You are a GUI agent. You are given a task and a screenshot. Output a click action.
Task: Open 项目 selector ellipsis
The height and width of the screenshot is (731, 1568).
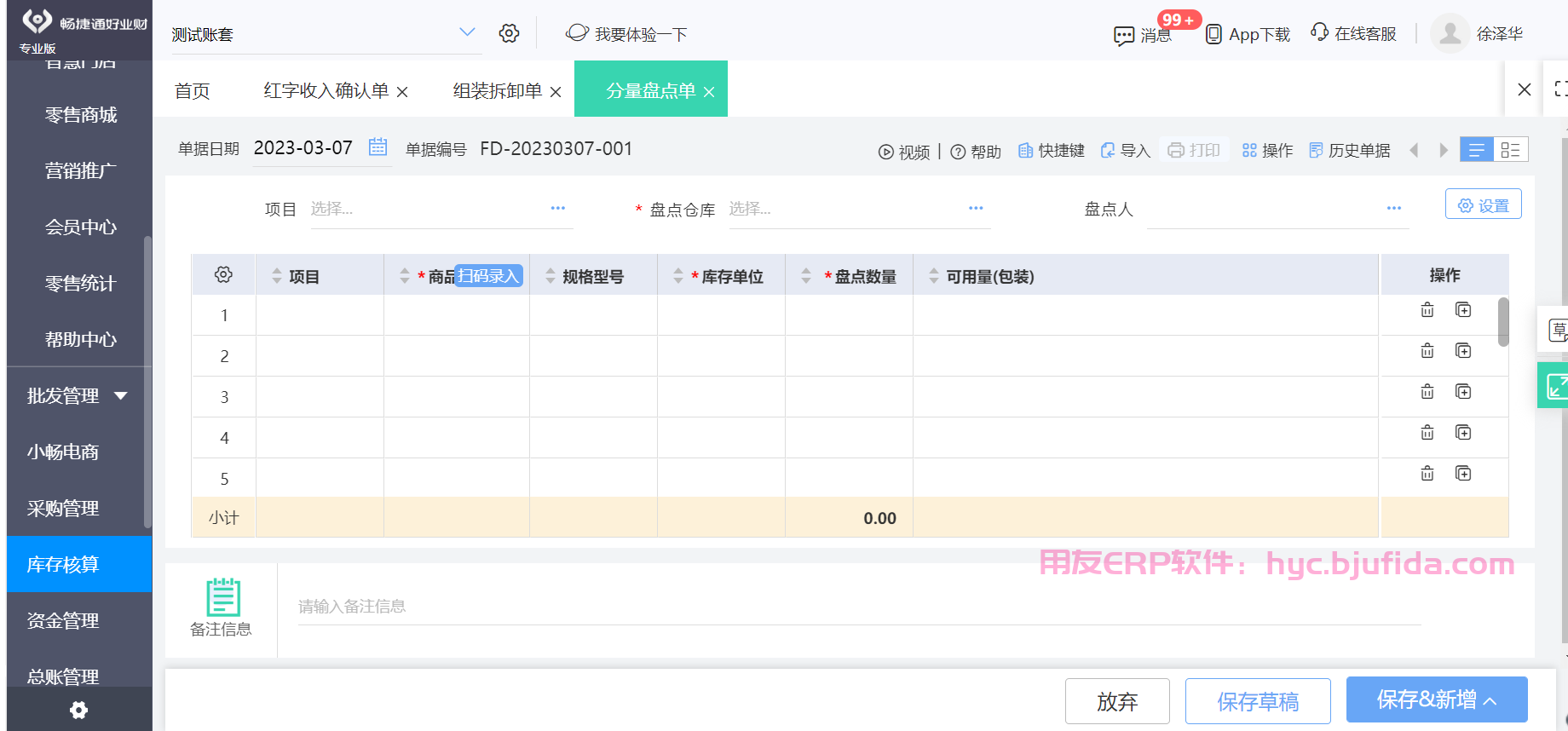558,208
